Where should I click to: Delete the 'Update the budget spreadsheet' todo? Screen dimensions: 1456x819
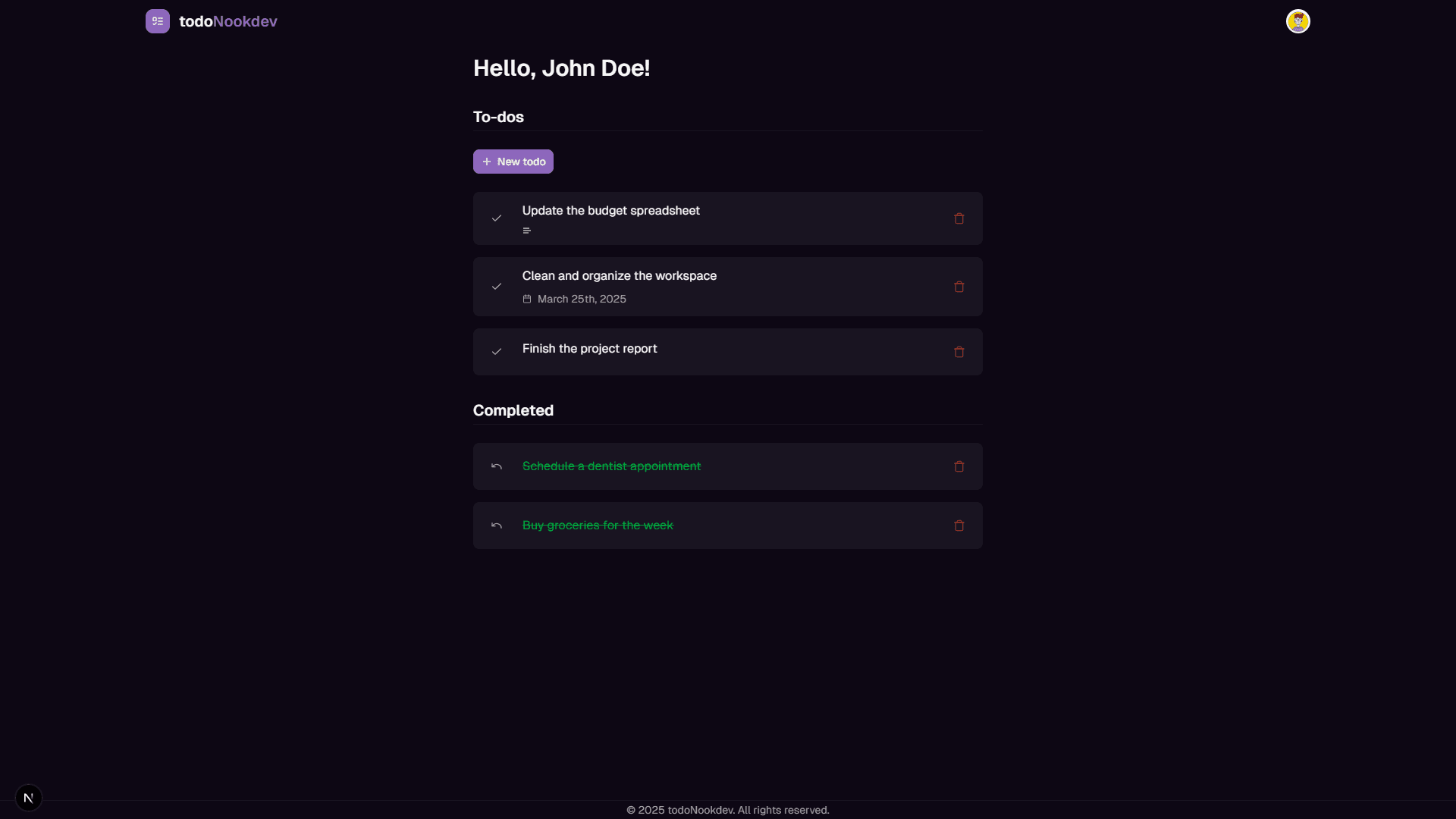(x=958, y=218)
